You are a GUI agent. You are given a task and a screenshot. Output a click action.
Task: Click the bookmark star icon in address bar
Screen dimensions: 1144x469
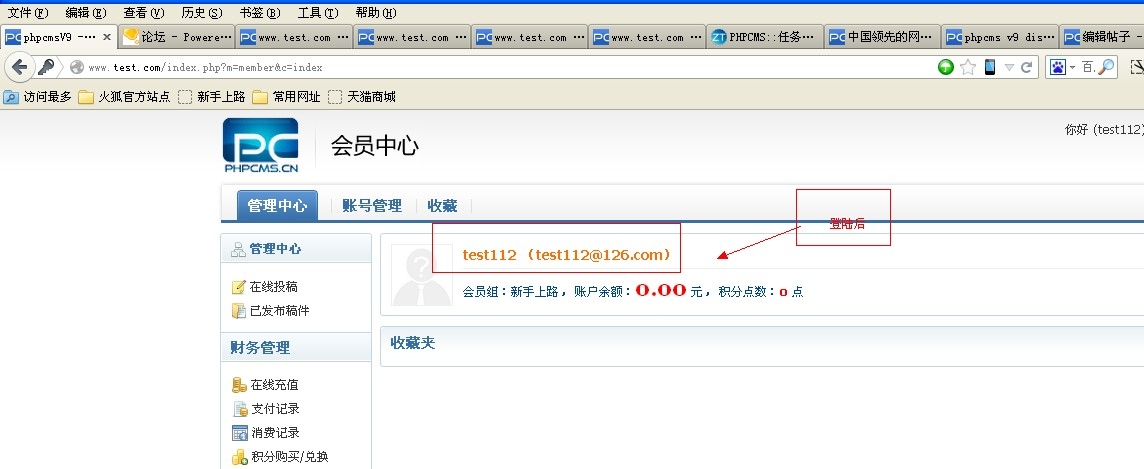tap(967, 67)
